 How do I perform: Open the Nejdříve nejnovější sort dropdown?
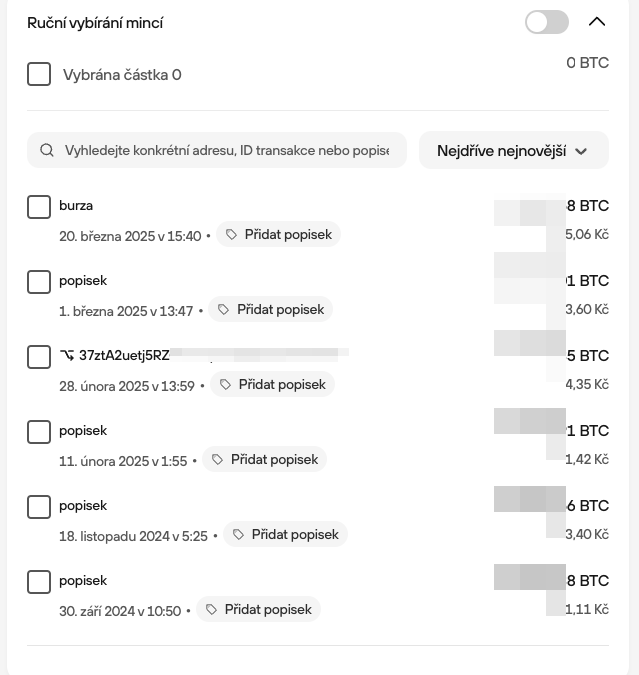coord(514,150)
